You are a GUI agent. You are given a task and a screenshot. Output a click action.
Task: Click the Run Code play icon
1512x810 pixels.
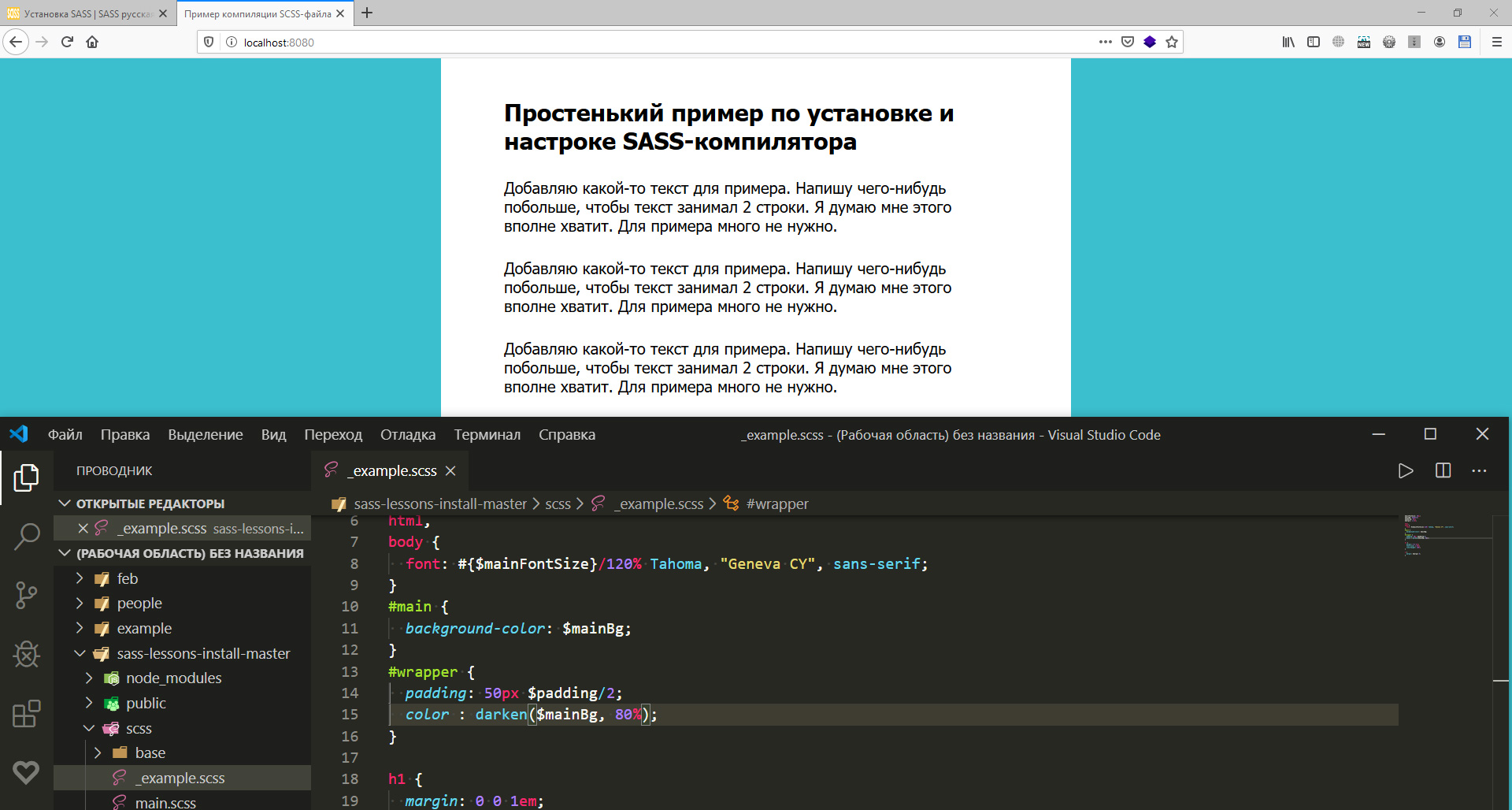click(x=1406, y=471)
